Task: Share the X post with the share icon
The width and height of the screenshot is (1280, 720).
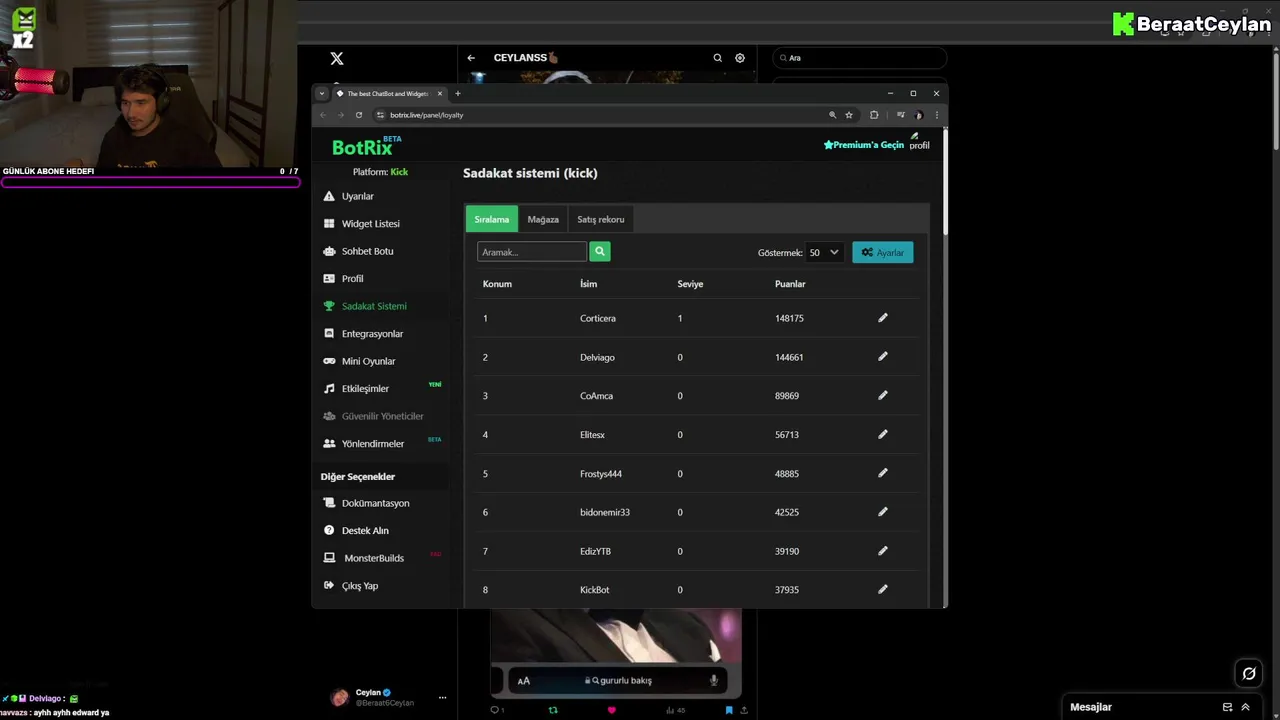Action: tap(744, 710)
